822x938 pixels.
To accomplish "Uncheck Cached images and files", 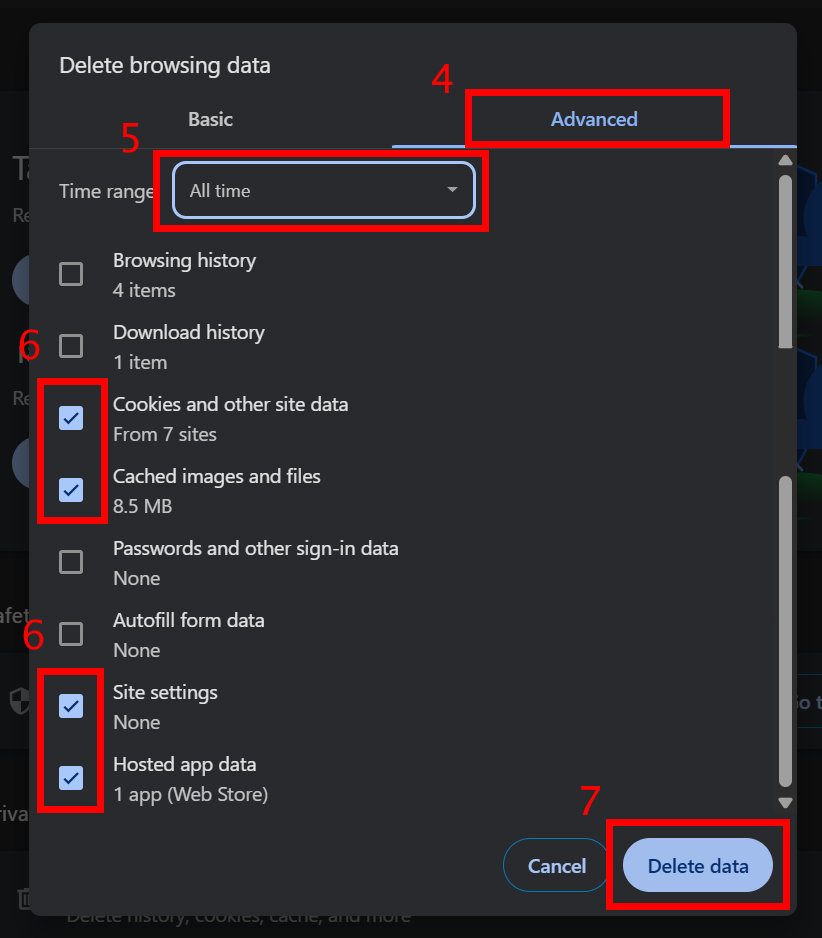I will coord(71,490).
